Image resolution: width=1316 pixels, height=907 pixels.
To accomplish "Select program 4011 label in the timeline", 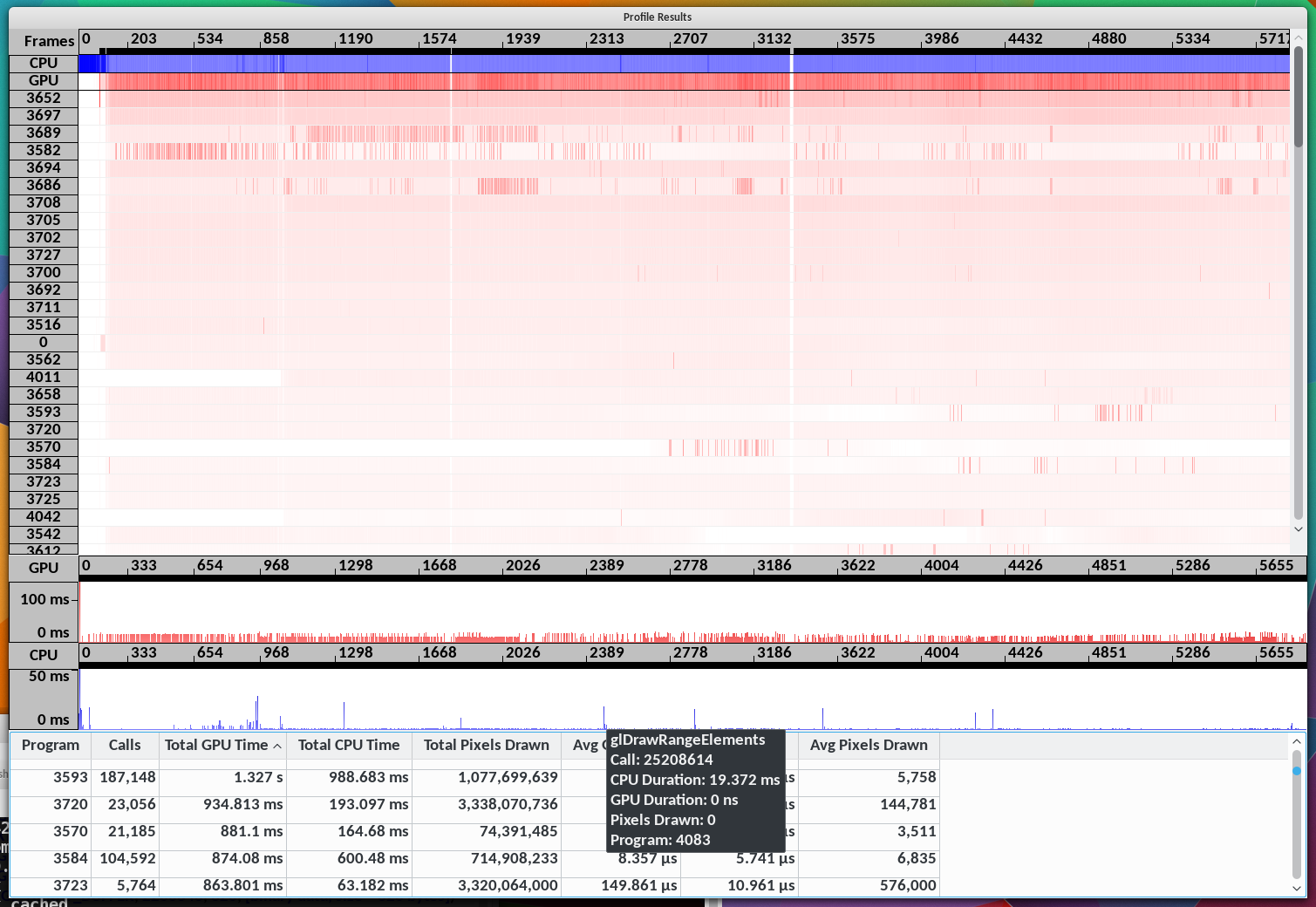I will tap(44, 377).
